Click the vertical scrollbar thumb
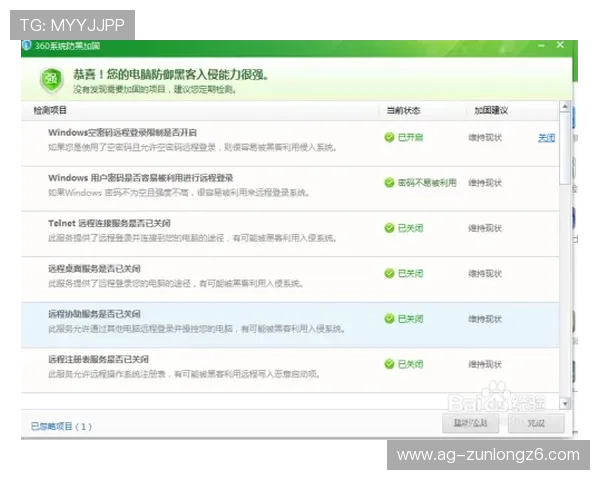Viewport: 600px width, 480px height. click(565, 149)
